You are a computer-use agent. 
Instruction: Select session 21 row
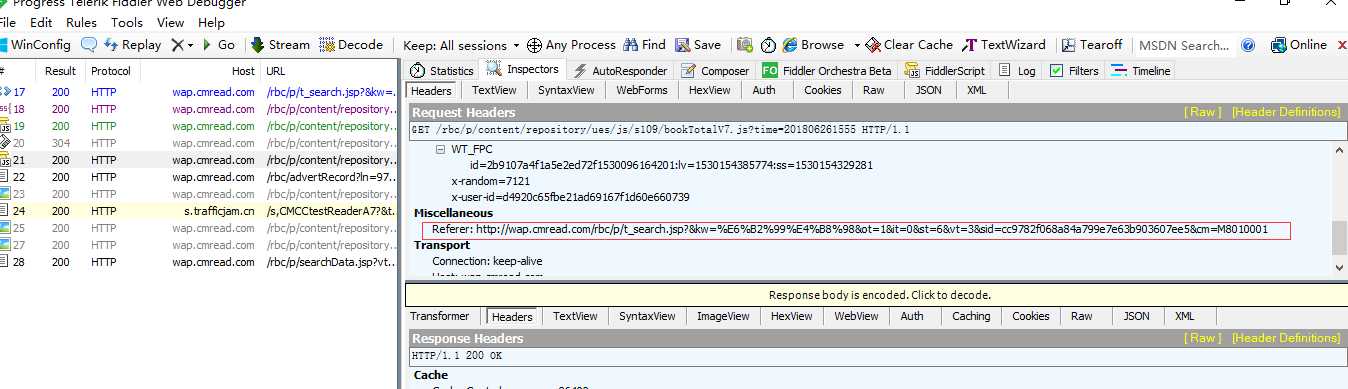click(x=199, y=160)
